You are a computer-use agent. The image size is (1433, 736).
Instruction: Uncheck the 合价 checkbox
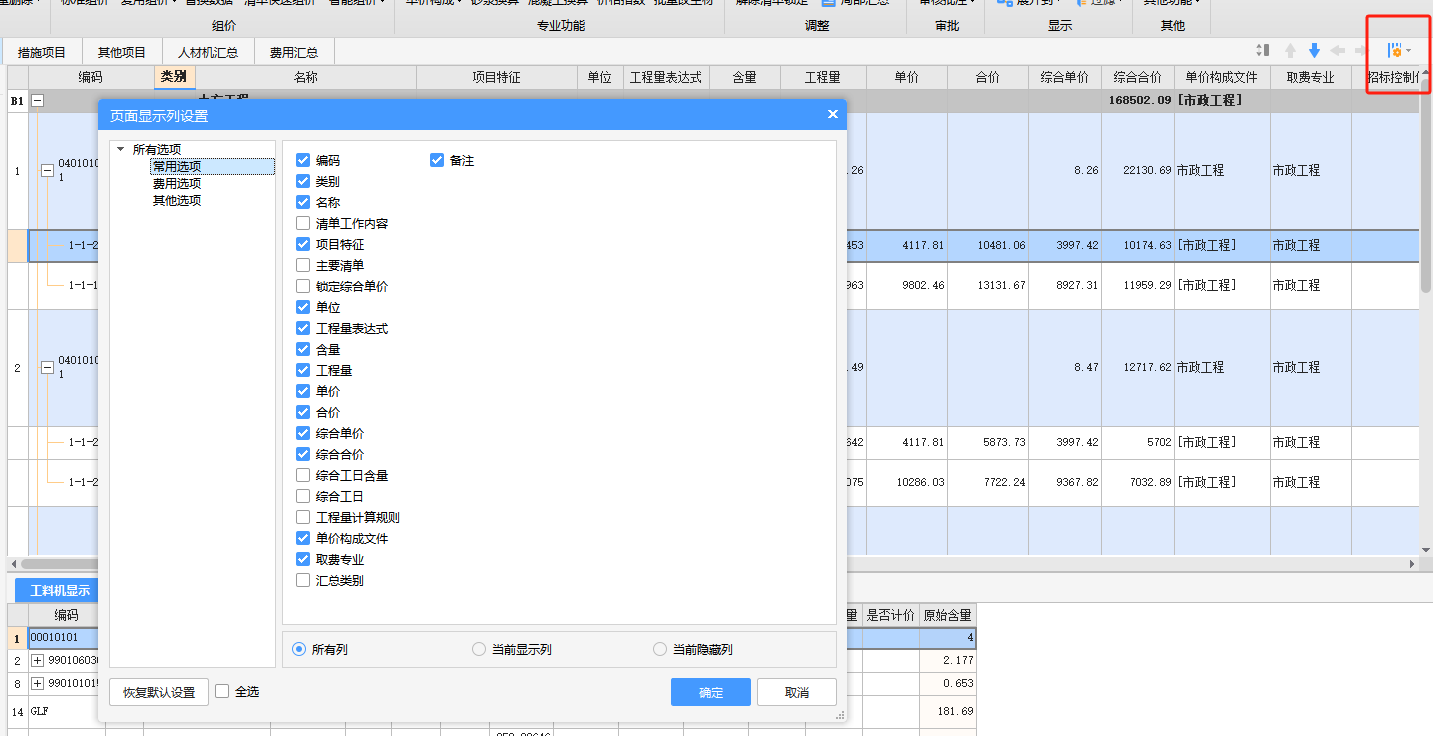(x=303, y=412)
